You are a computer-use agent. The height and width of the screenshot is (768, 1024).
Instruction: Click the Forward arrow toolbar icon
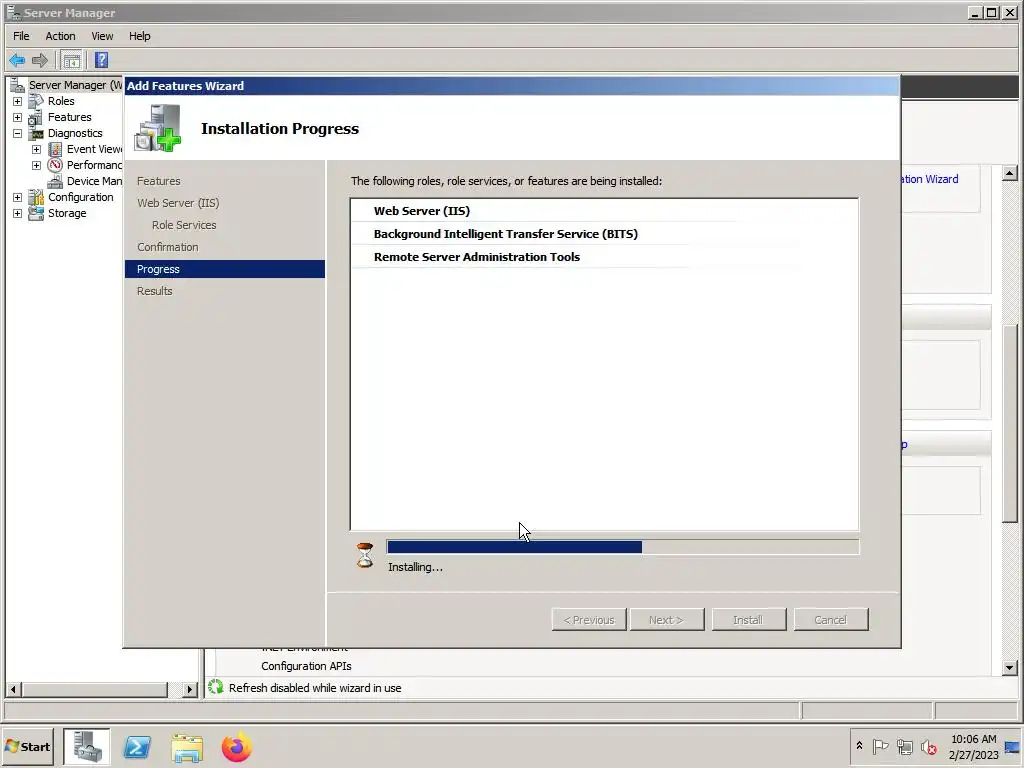click(40, 61)
